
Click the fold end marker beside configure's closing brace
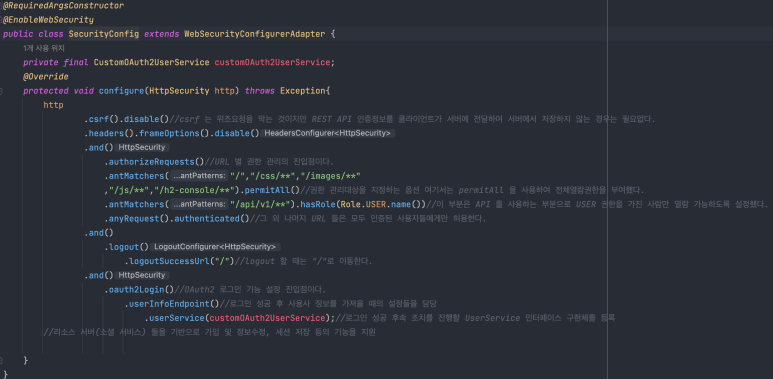[1, 361]
